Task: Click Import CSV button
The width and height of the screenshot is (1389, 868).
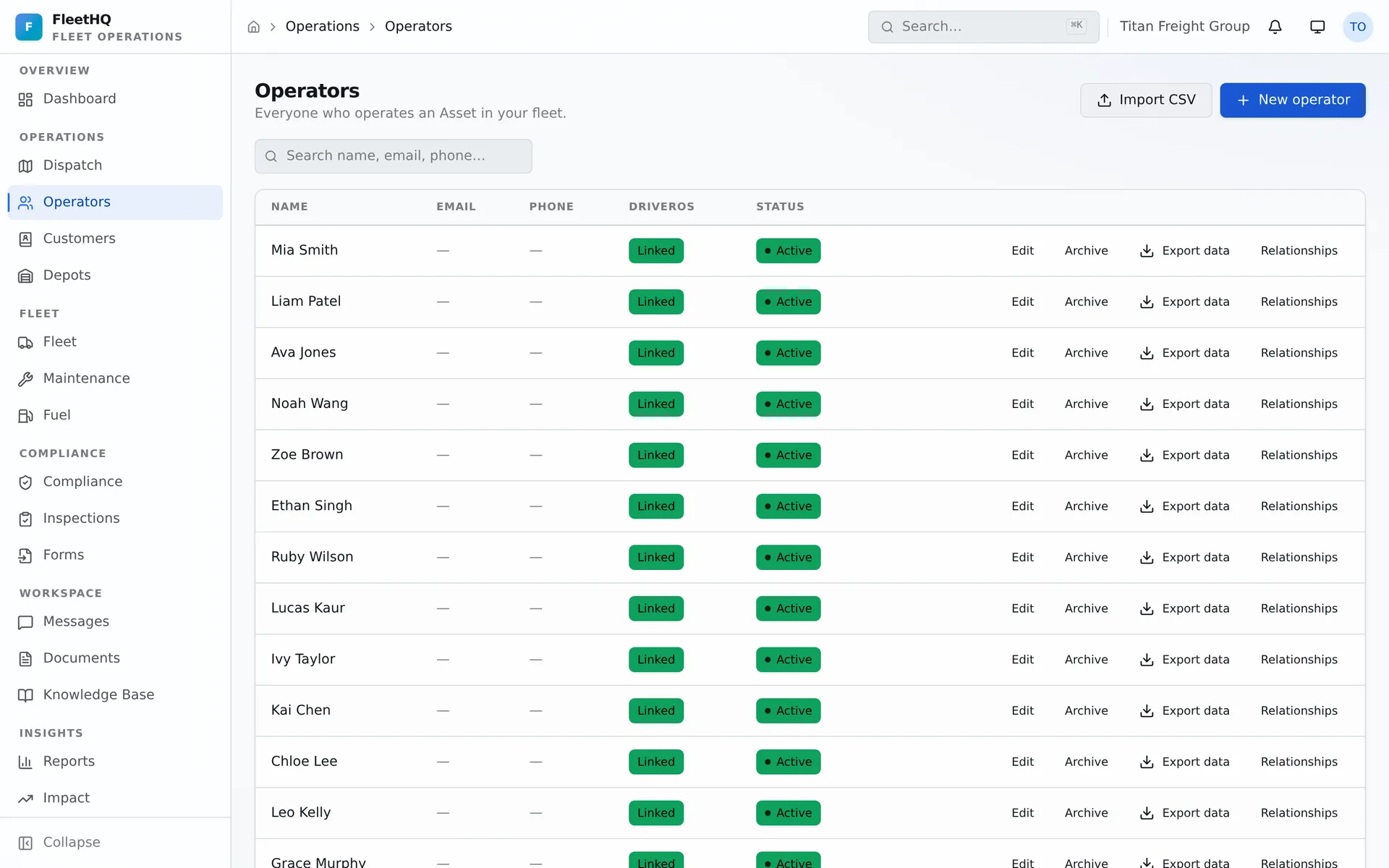Action: point(1146,100)
